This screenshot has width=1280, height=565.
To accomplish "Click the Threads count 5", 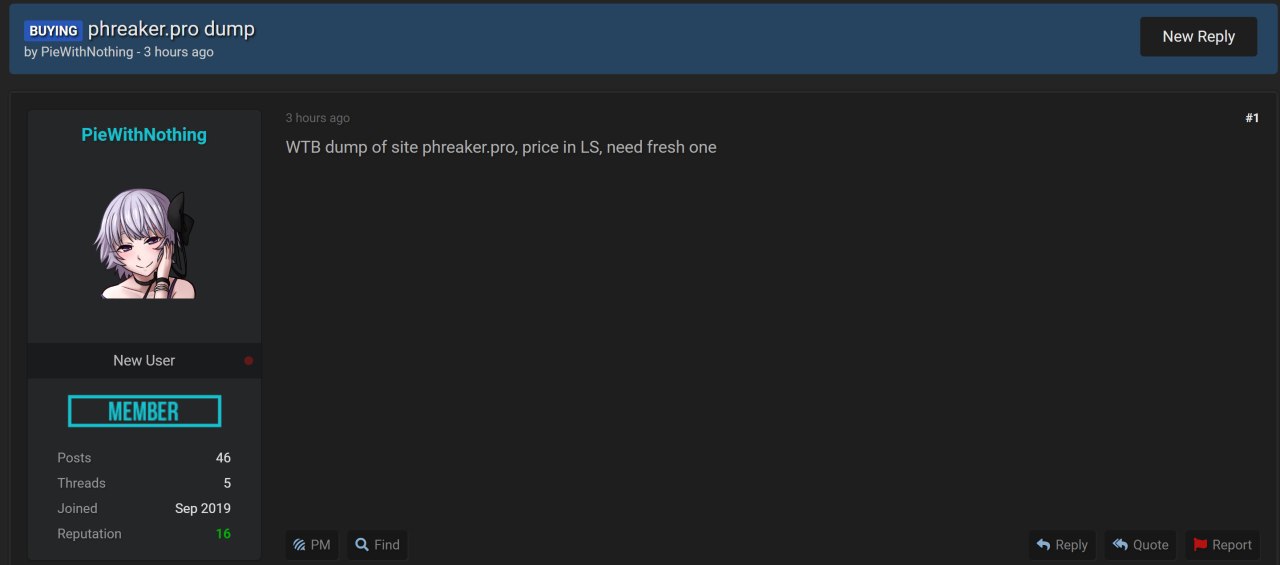I will (x=227, y=483).
